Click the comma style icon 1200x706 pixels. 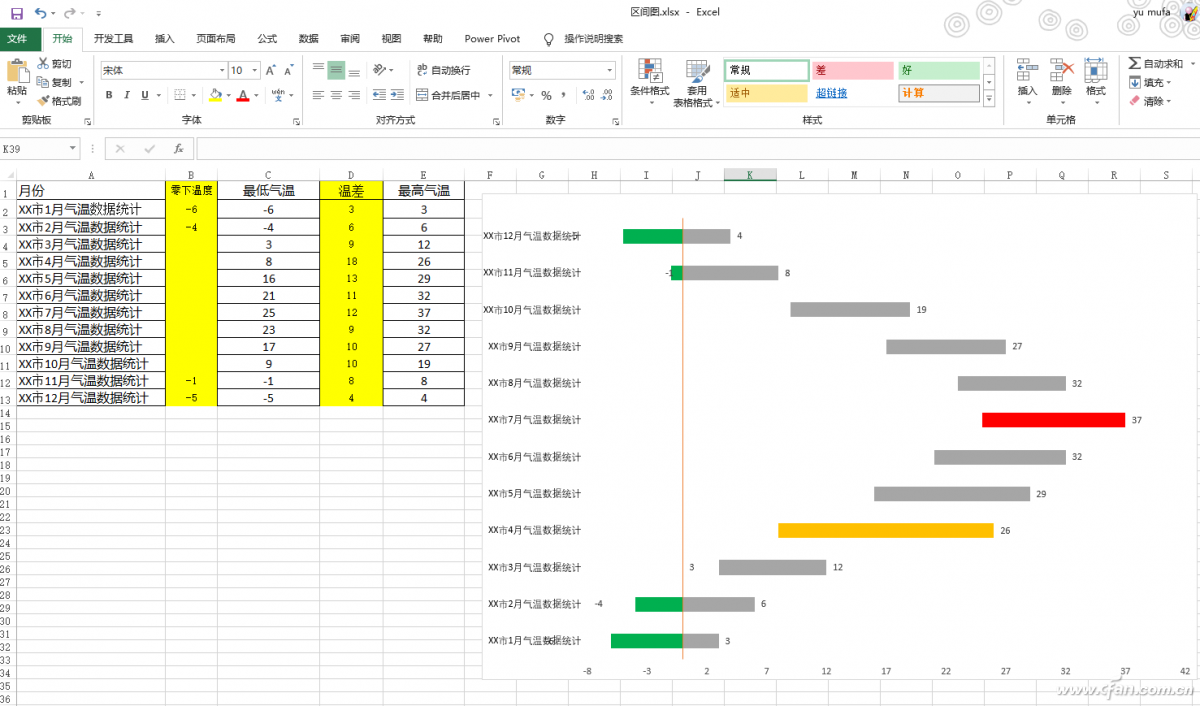[x=564, y=95]
